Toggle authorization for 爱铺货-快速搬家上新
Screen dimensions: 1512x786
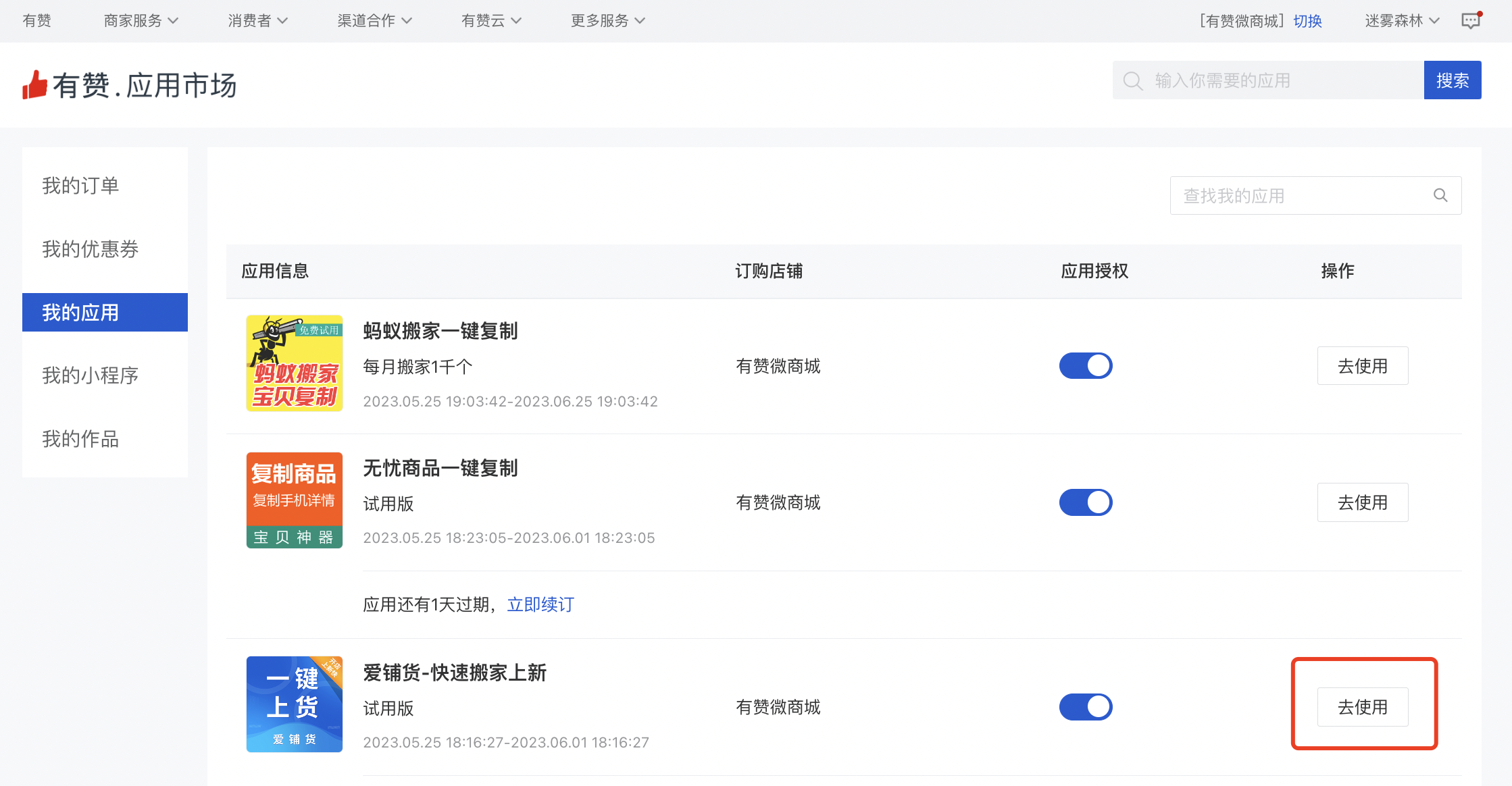1086,707
